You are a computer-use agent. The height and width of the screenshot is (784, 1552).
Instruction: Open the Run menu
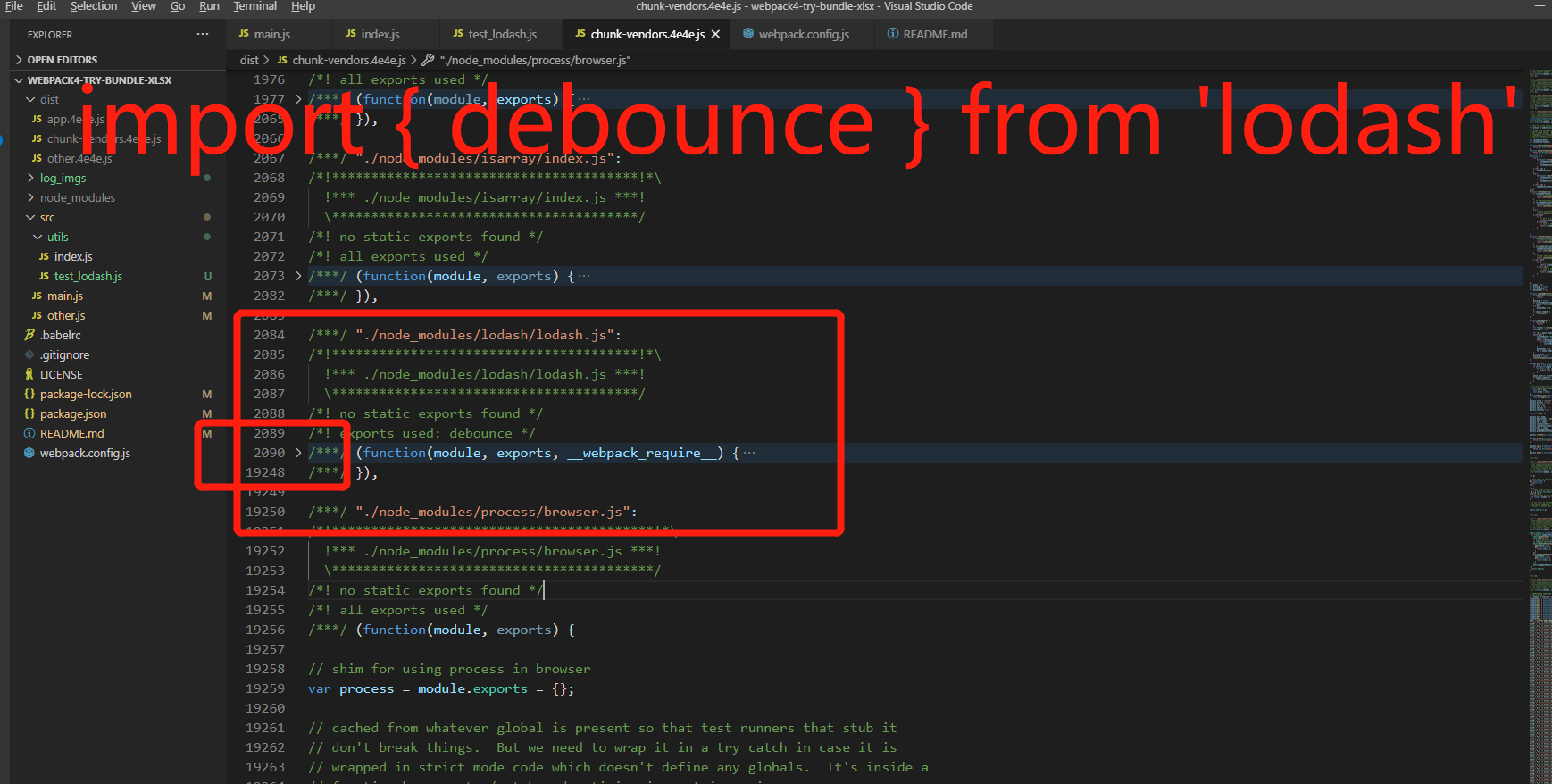click(209, 6)
